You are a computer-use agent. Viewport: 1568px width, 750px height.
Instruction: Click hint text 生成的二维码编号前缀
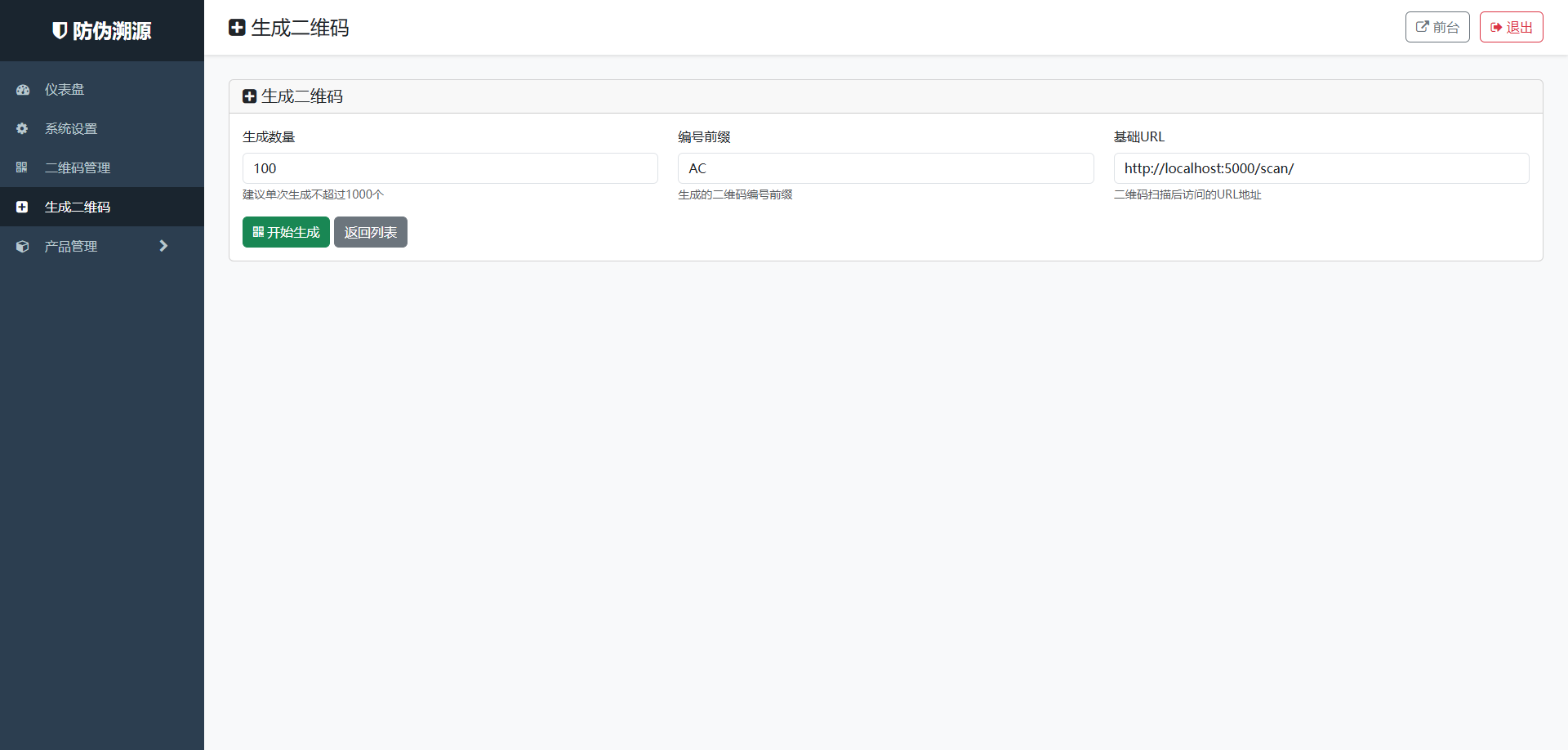point(735,194)
